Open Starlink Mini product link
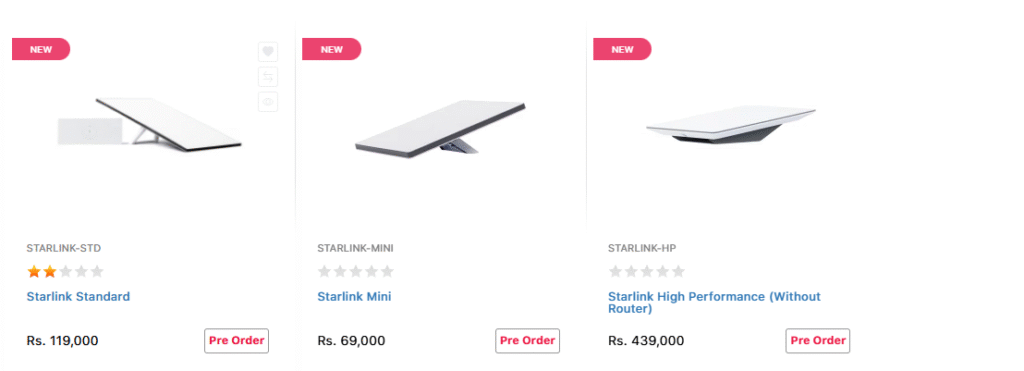The image size is (1024, 371). tap(355, 297)
